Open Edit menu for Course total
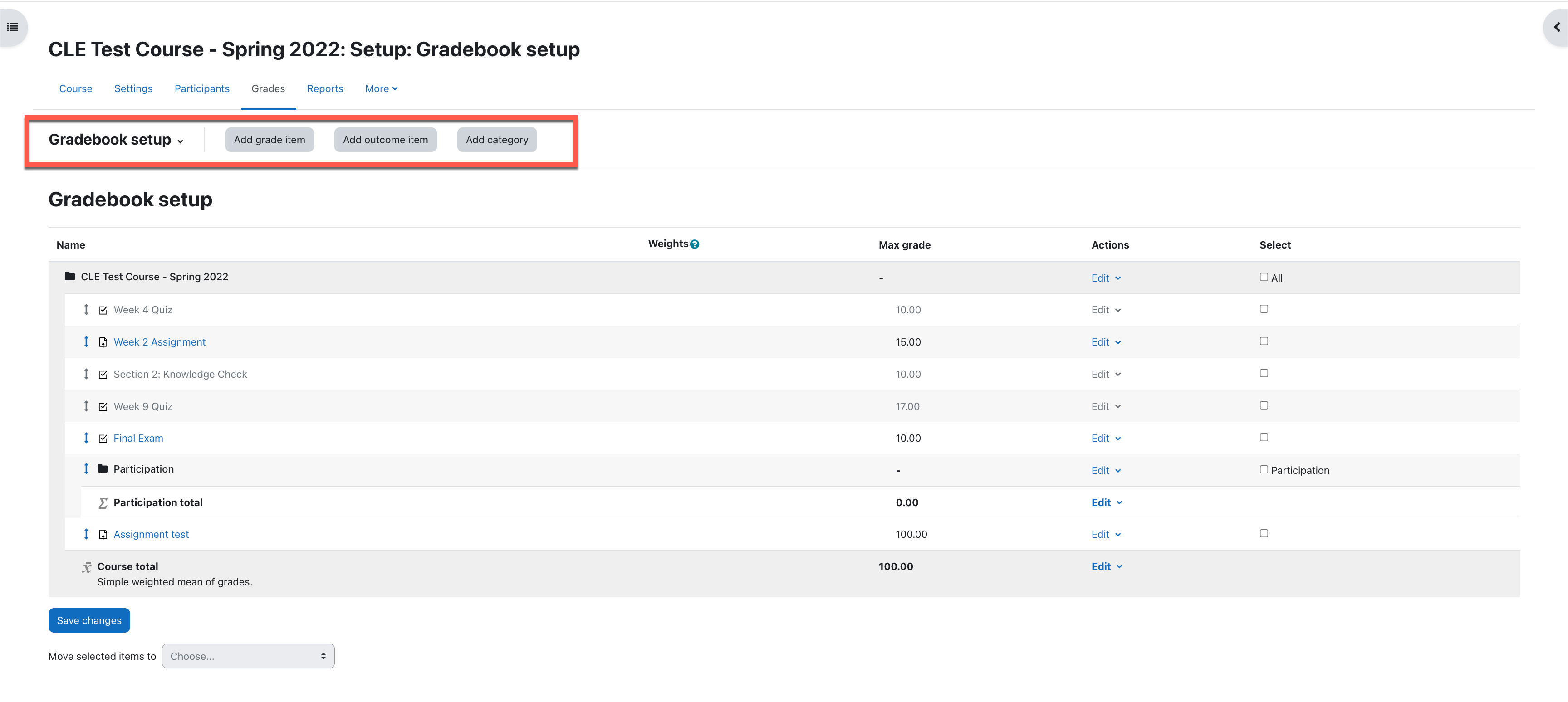Image resolution: width=1568 pixels, height=702 pixels. (1107, 566)
